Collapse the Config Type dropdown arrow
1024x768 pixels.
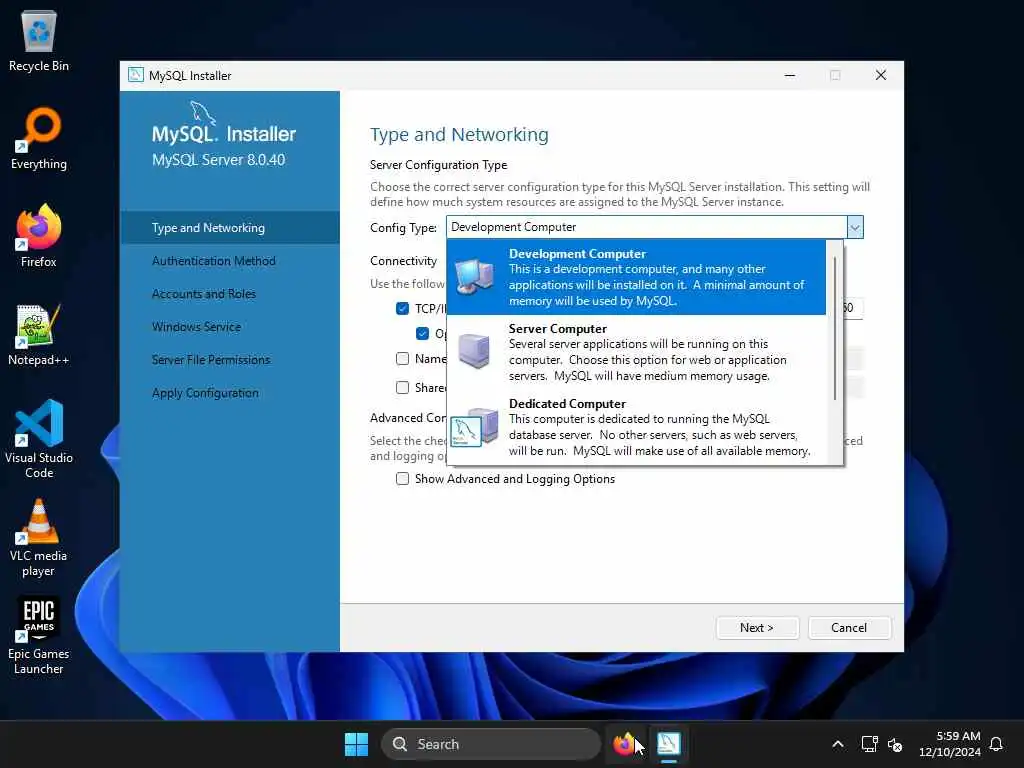coord(855,227)
